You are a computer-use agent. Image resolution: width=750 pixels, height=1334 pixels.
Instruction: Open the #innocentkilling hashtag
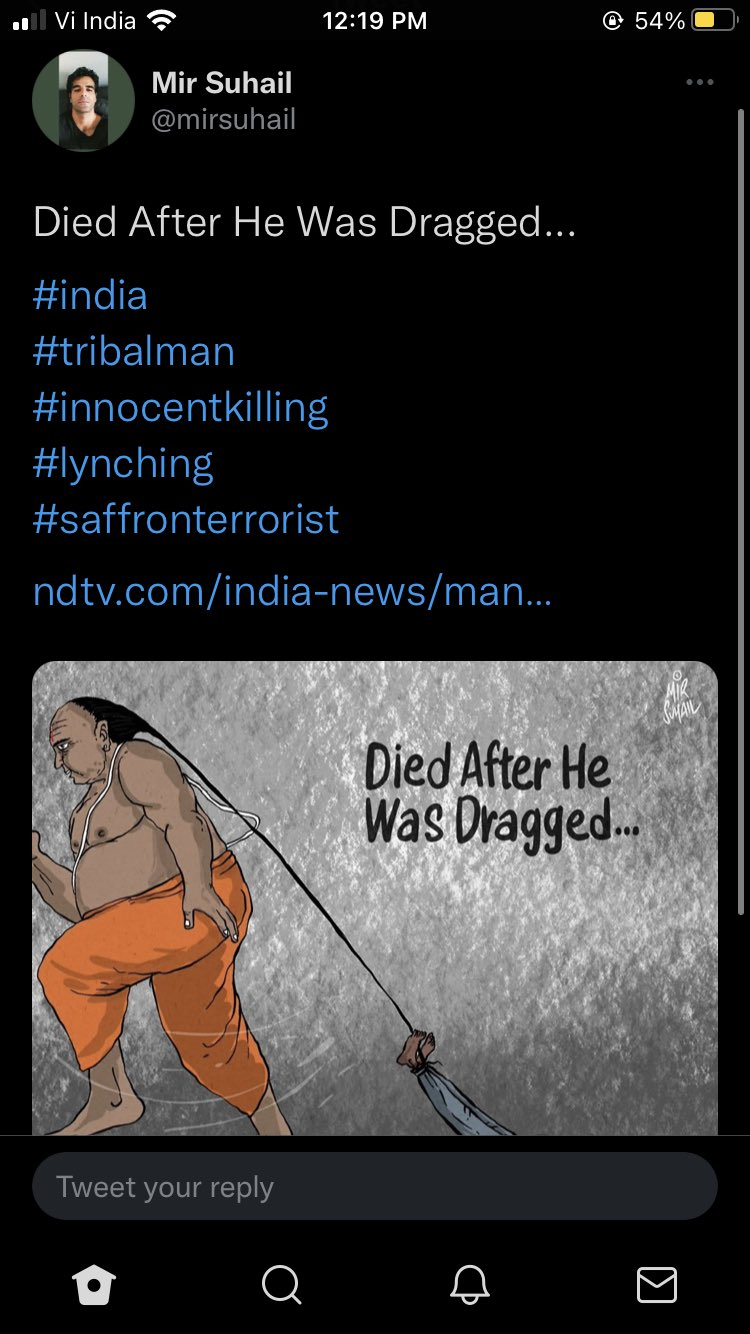click(181, 408)
